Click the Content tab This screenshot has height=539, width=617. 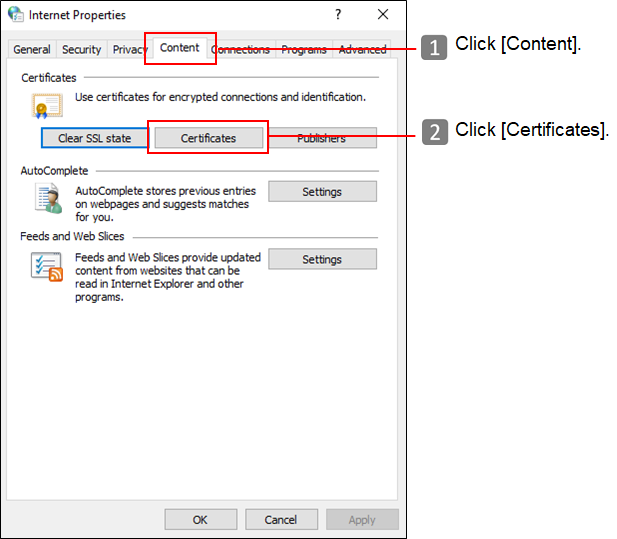[180, 48]
